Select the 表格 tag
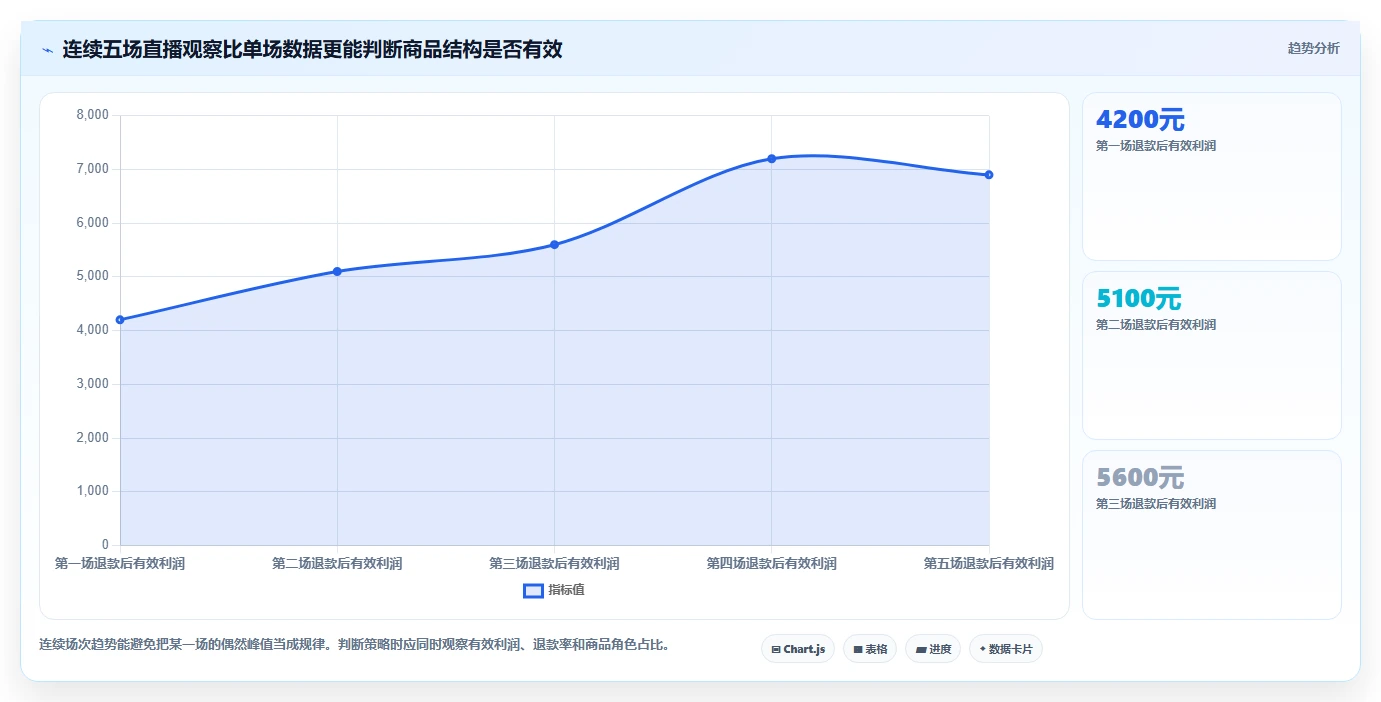Screen dimensions: 1381x702 pyautogui.click(x=870, y=649)
